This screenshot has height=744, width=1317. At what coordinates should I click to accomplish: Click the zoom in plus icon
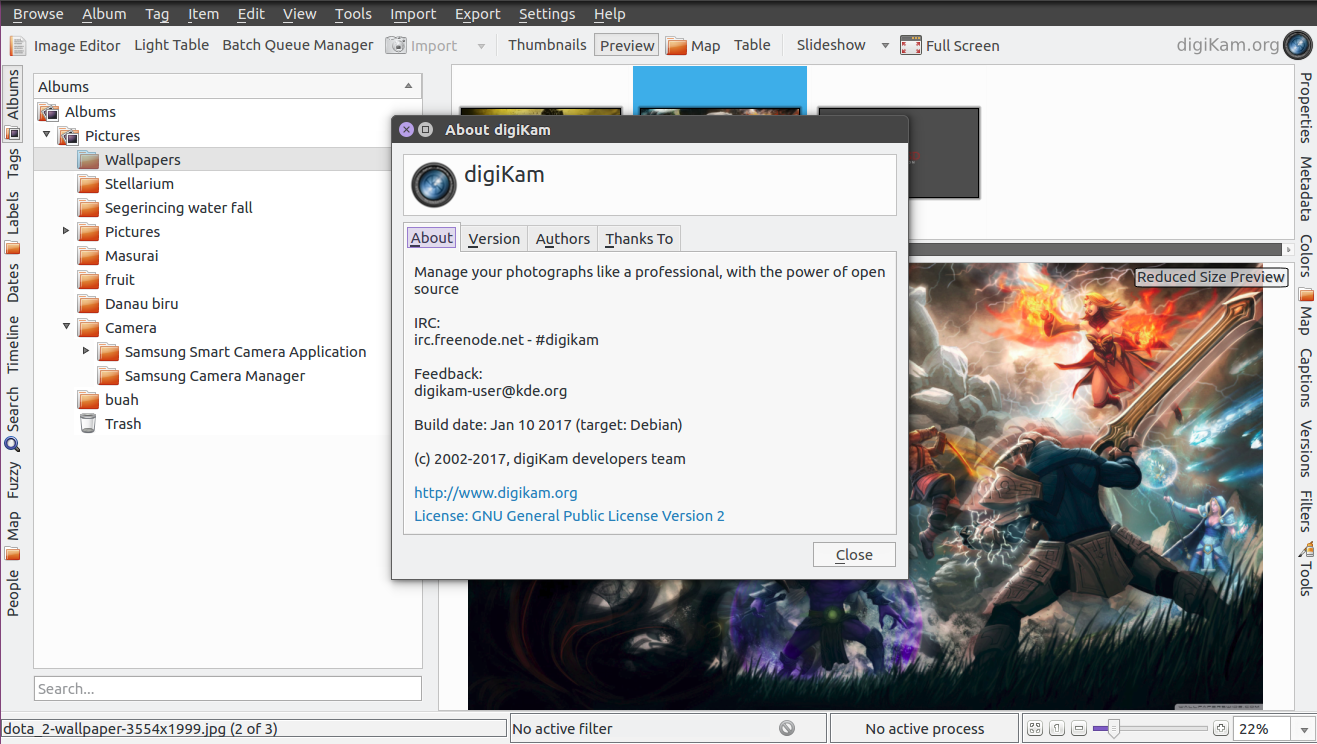(x=1220, y=729)
